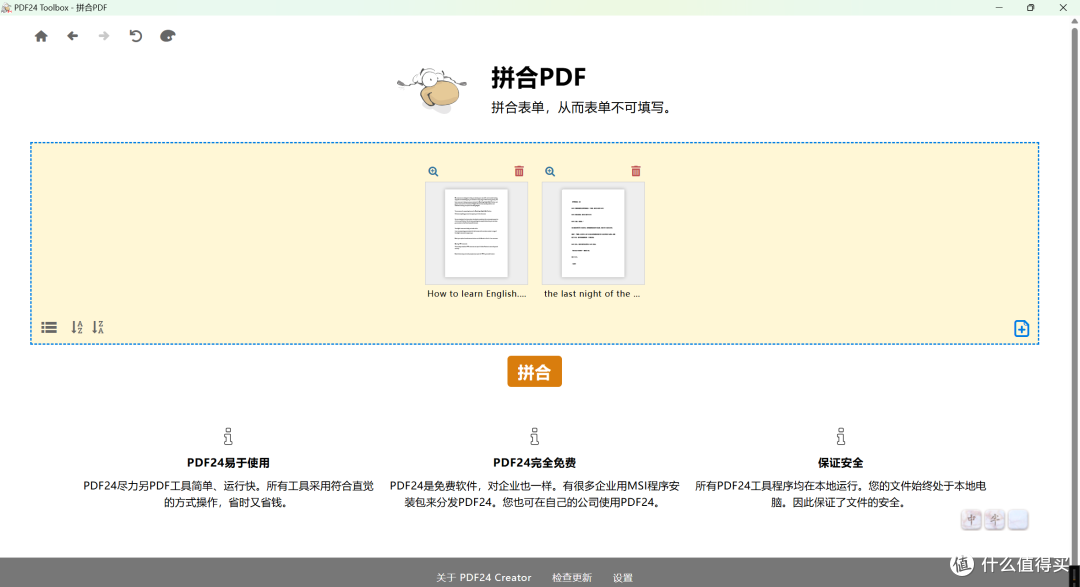
Task: Click the PDF24易于使用 heading
Action: [228, 463]
